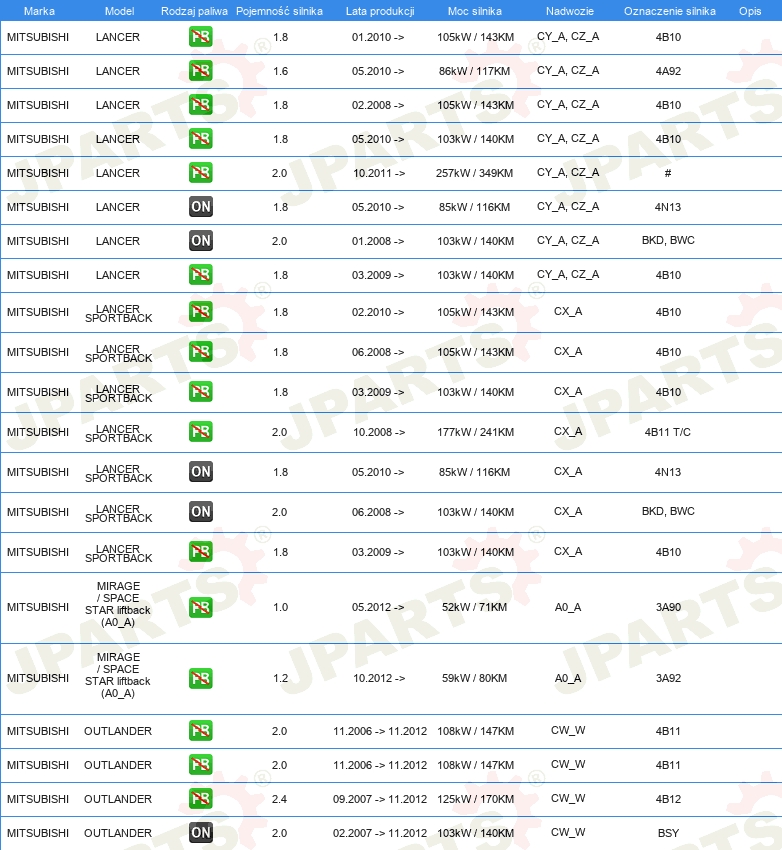Click the petrol icon in the Lancer 02.2008 row
The image size is (782, 850).
201,105
